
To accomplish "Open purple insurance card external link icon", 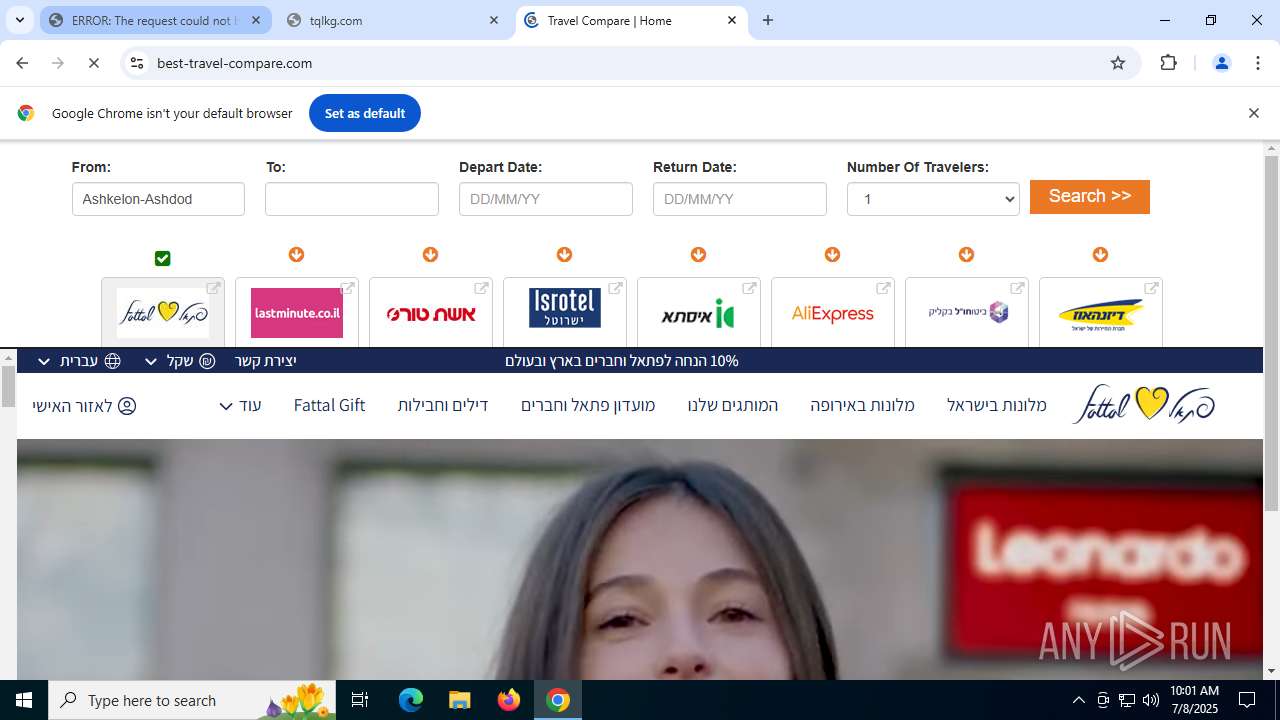I will click(x=1017, y=288).
